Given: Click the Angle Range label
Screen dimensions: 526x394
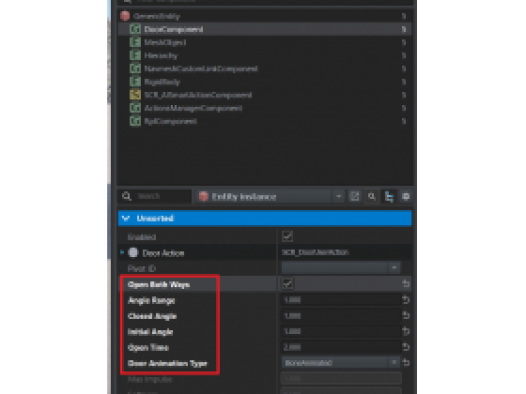Looking at the screenshot, I should pos(151,300).
